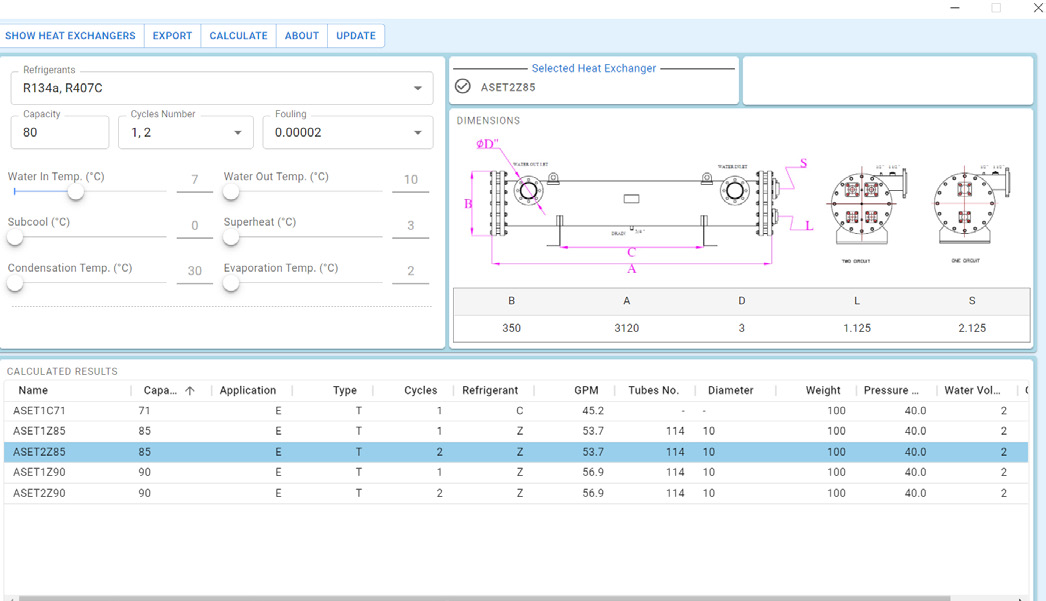This screenshot has width=1046, height=601.
Task: Click the heat exchanger side-view drawing
Action: pyautogui.click(x=632, y=205)
